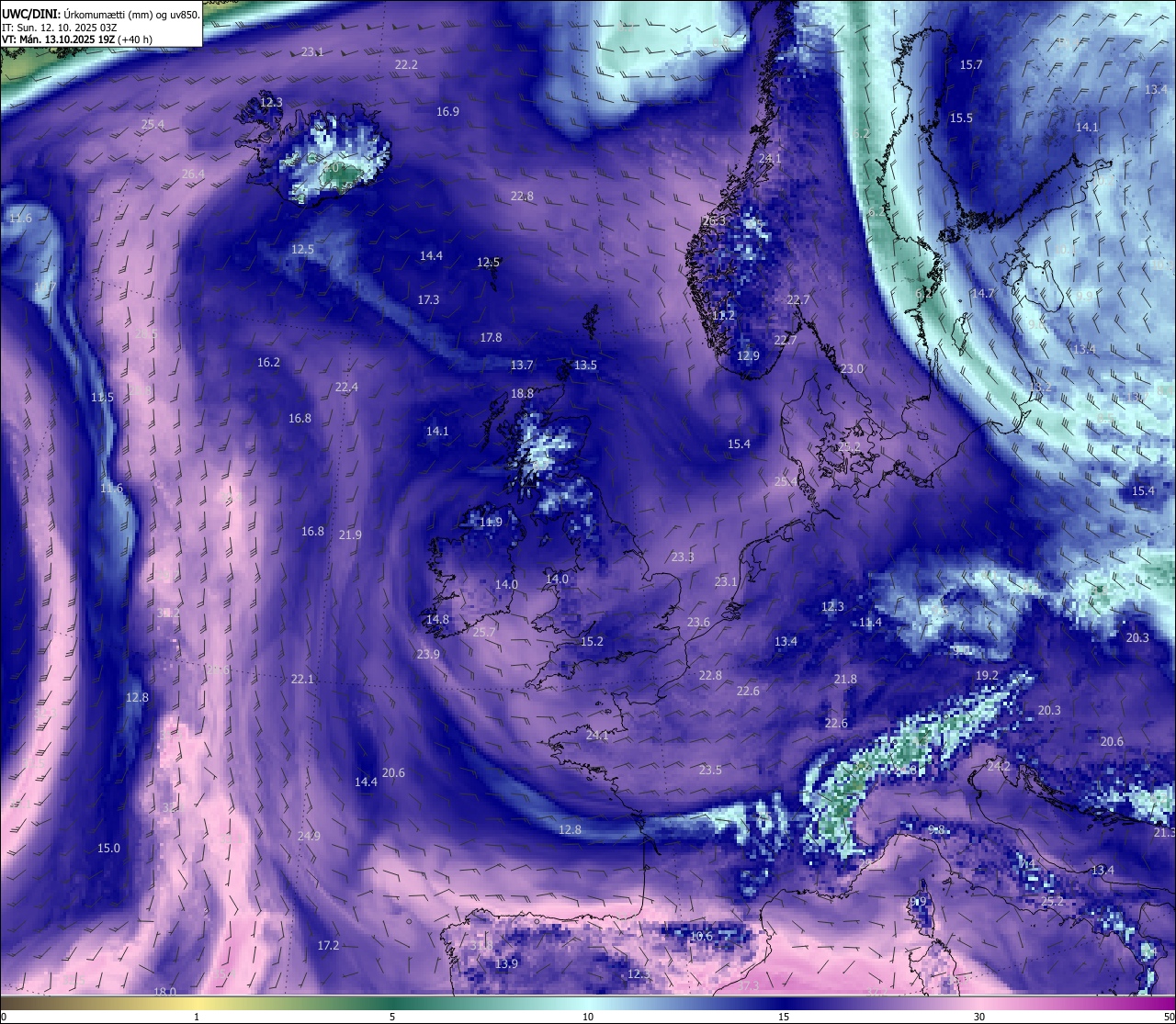Click the 'IT: Sun. 12. 10. 2025 03Z' line
1176x1024 pixels.
[x=59, y=28]
